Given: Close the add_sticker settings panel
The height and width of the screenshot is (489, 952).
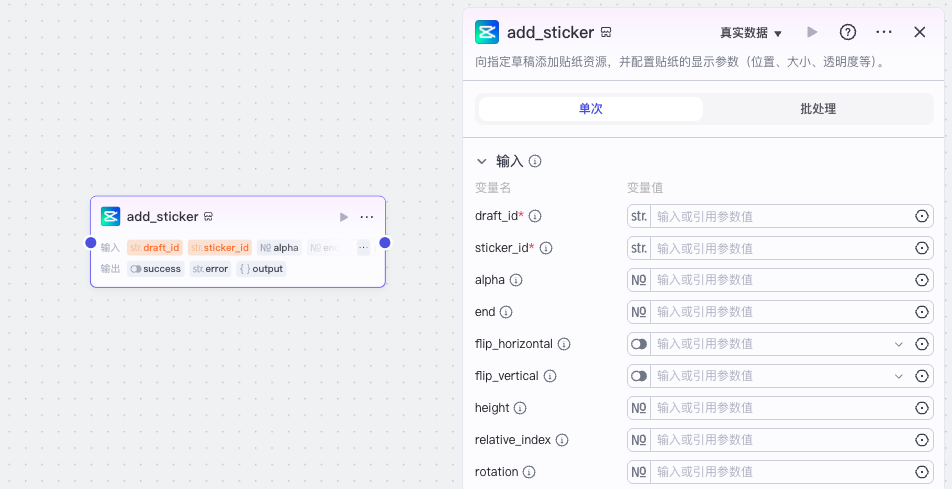Looking at the screenshot, I should [x=920, y=32].
